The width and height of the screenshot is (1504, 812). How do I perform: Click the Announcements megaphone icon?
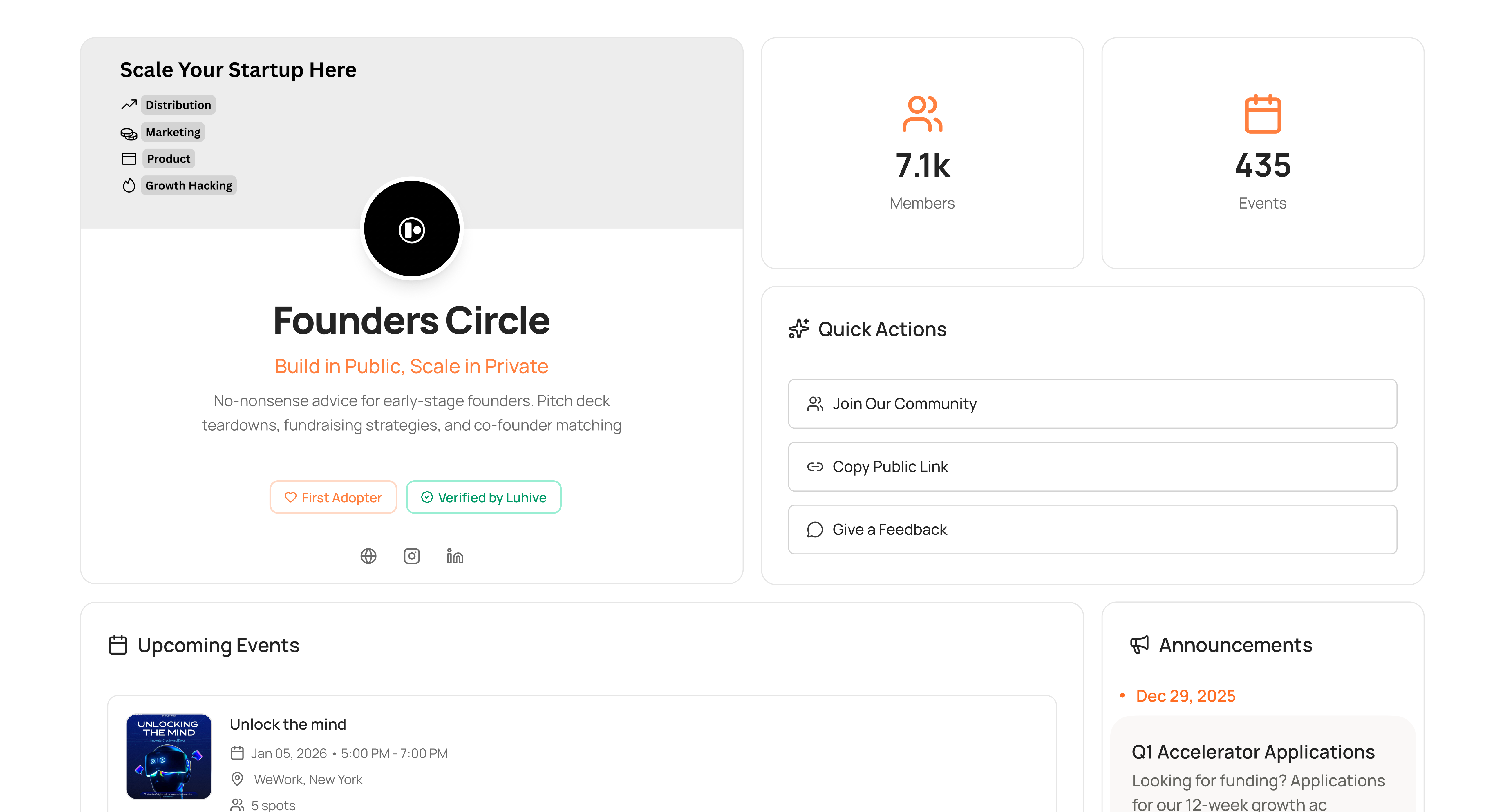click(x=1139, y=644)
